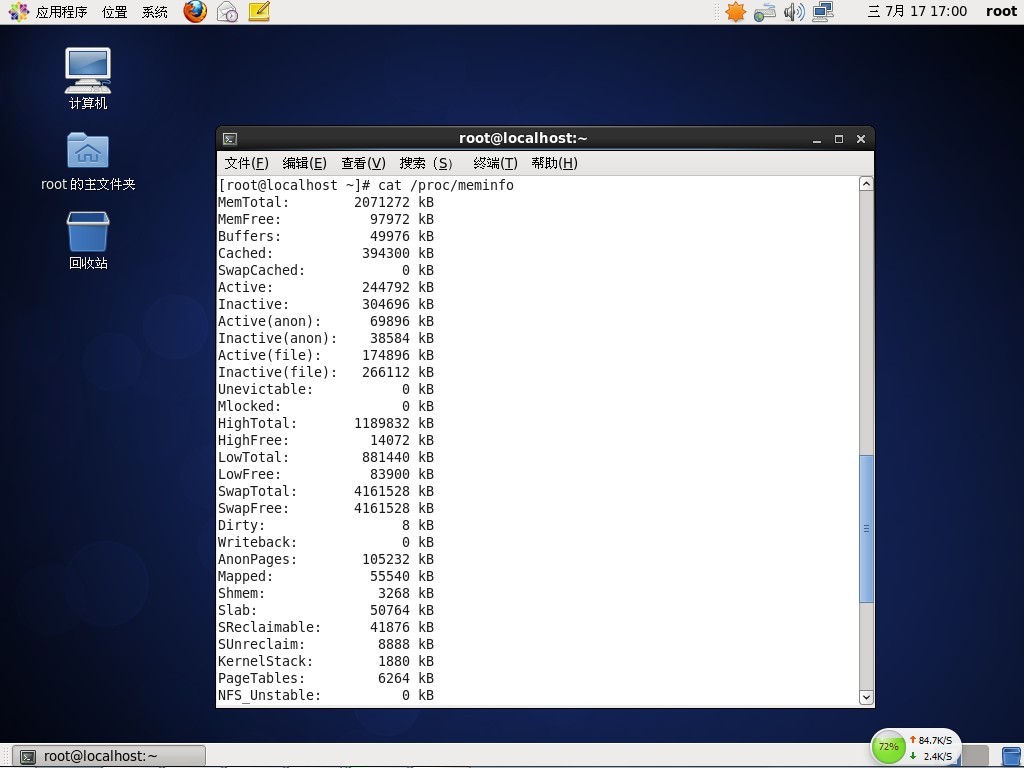Open the terminal 查看(V) menu
The width and height of the screenshot is (1024, 768).
click(x=363, y=163)
